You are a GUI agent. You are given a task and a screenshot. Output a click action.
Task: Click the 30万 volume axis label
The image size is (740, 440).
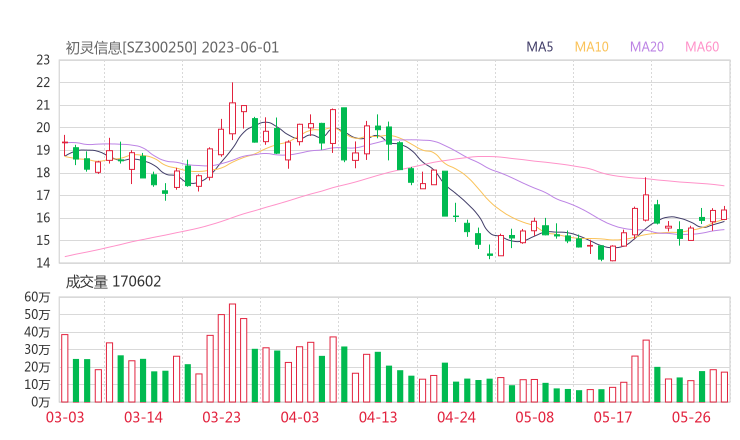pyautogui.click(x=37, y=349)
